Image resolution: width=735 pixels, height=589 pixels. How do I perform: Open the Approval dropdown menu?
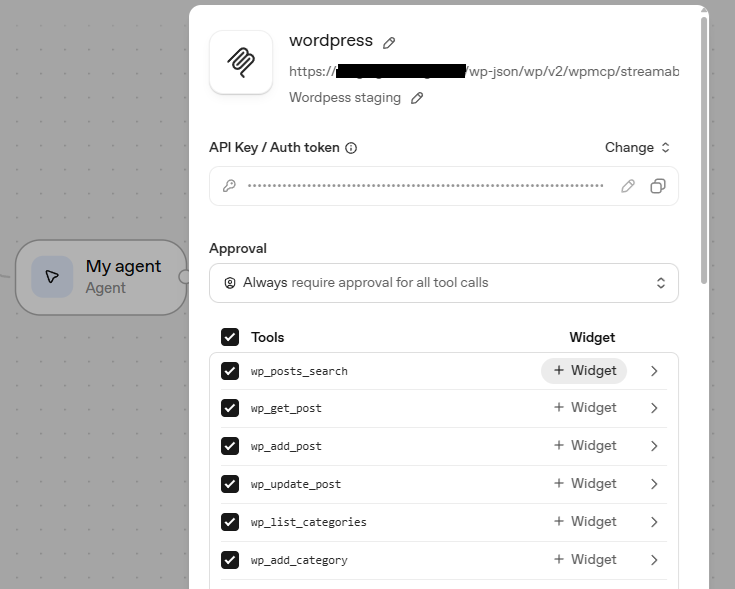coord(444,283)
